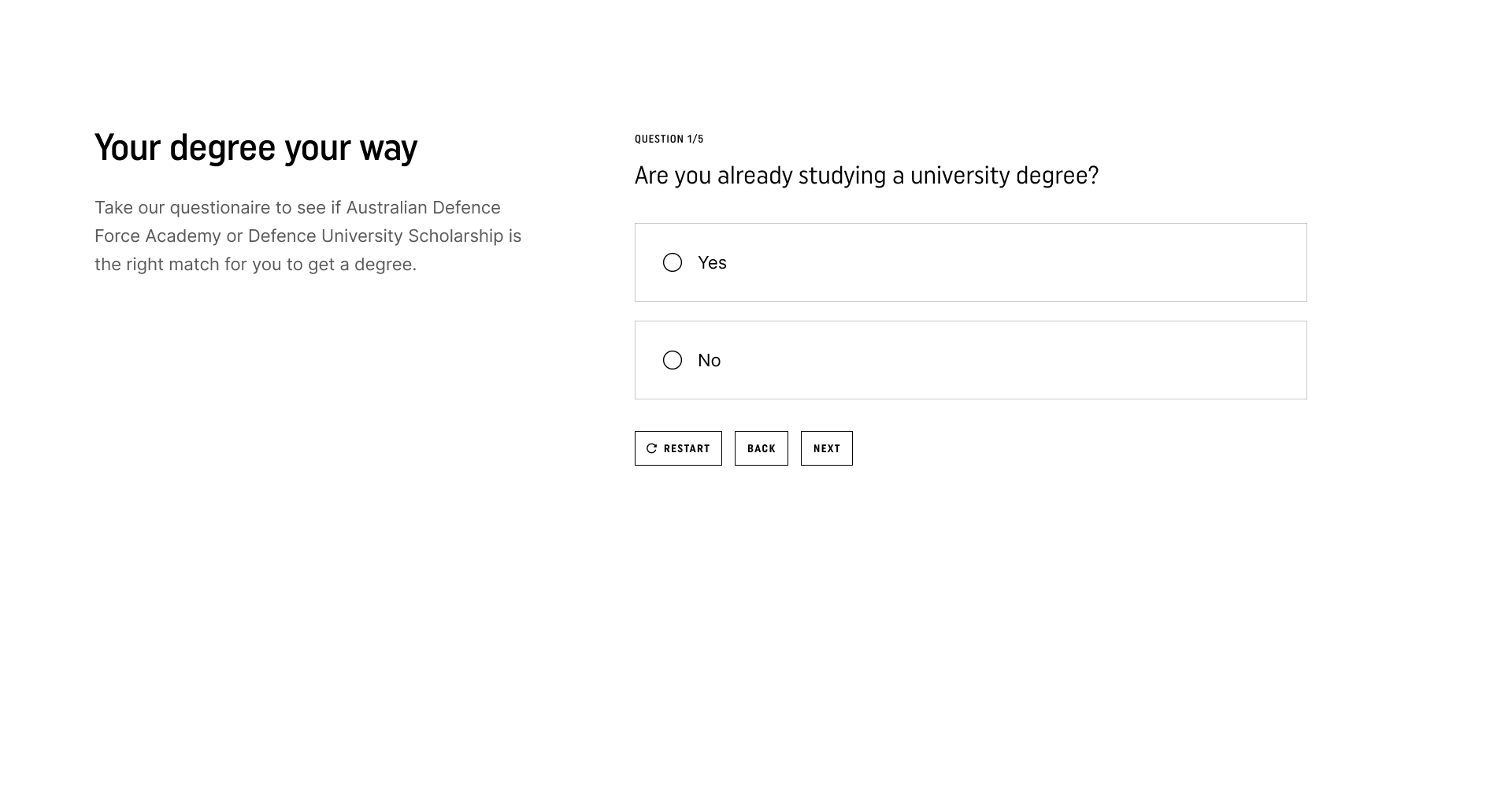Click 'Australian Defence' in the description
The image size is (1512, 791).
(x=424, y=207)
